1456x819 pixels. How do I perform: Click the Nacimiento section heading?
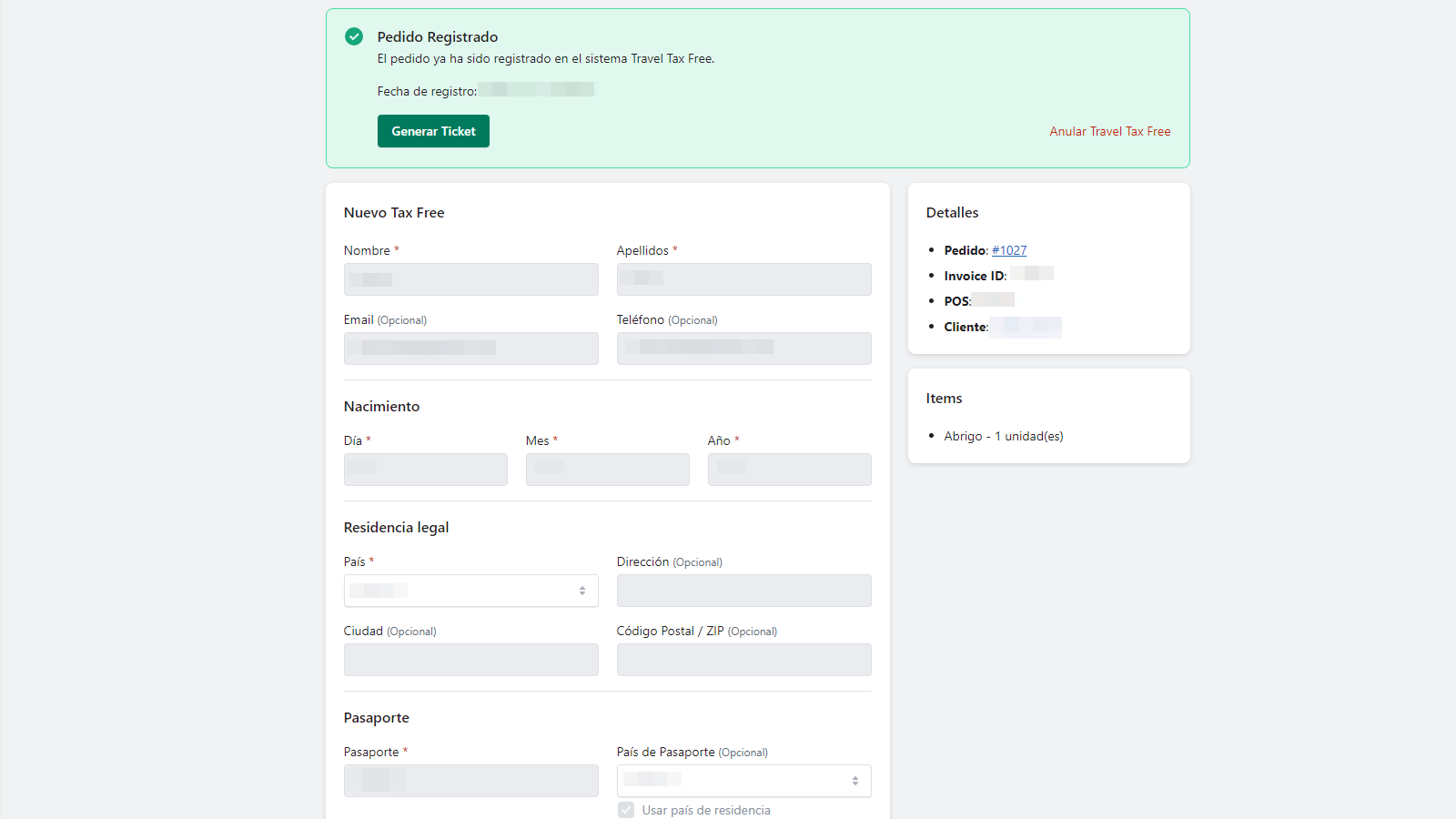coord(382,407)
